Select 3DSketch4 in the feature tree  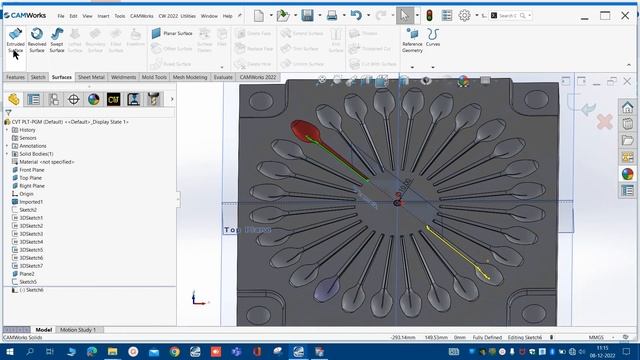31,242
